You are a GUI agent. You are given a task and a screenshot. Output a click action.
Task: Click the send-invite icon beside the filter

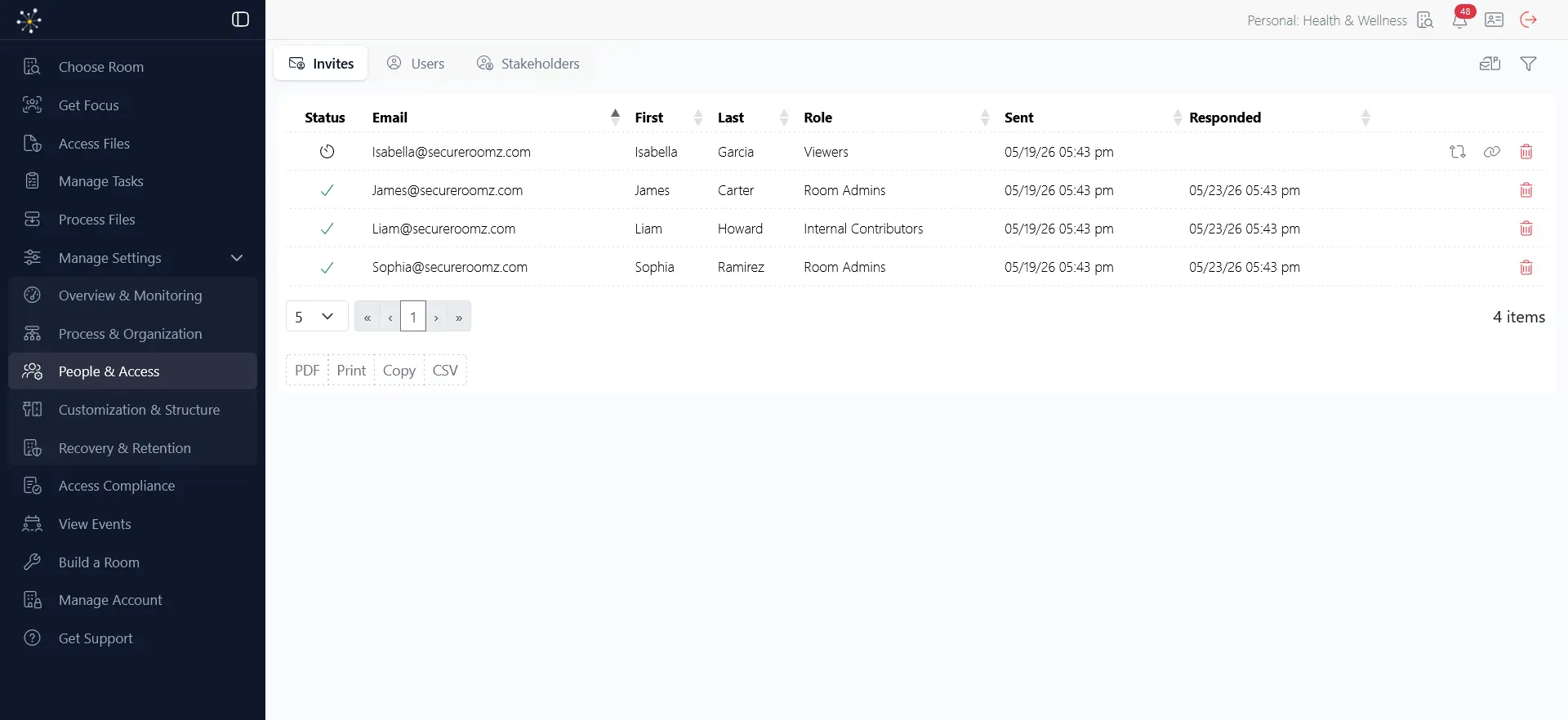pos(1490,64)
